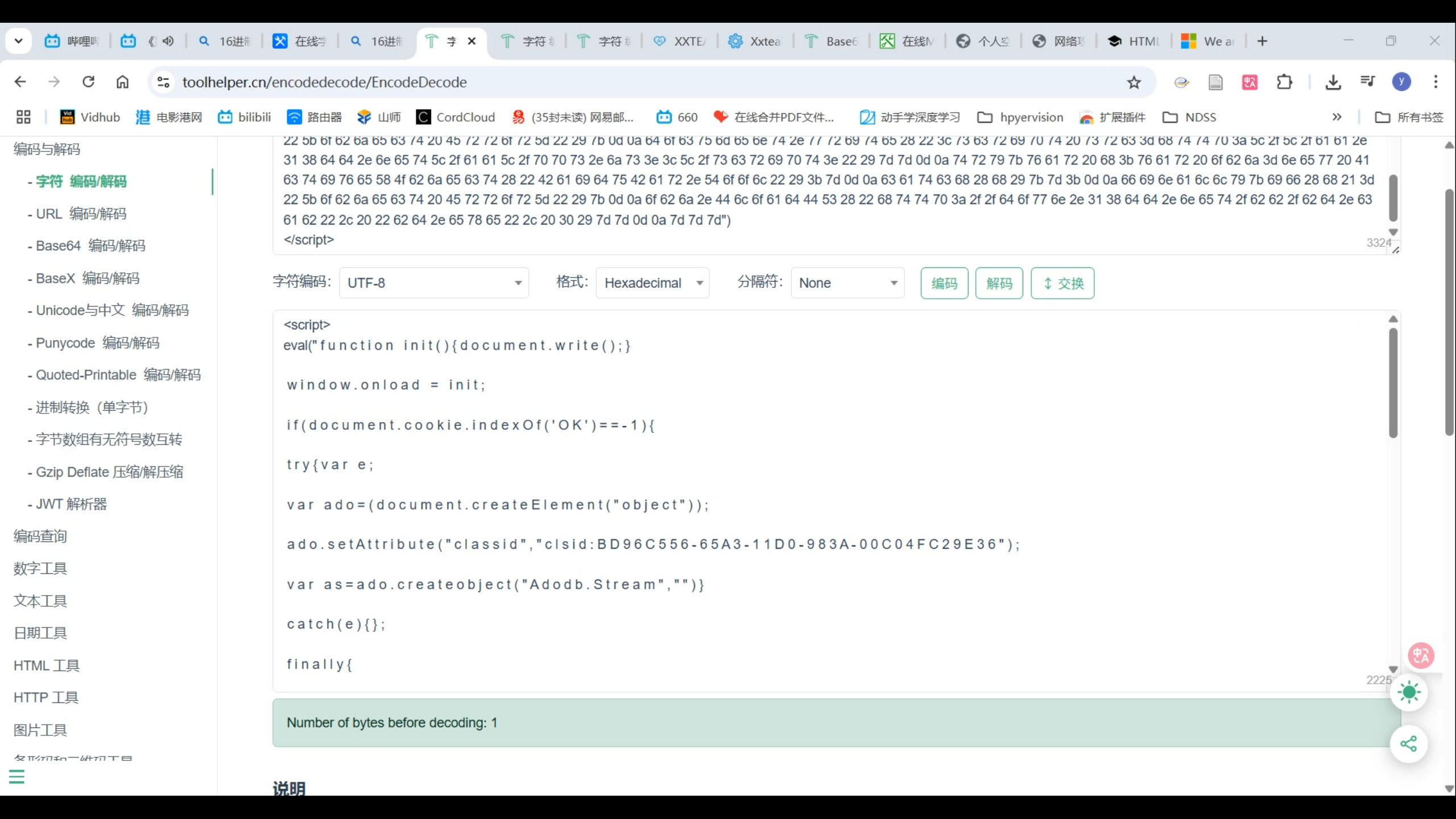This screenshot has height=819, width=1456.
Task: Click the green share floating icon
Action: [x=1408, y=743]
